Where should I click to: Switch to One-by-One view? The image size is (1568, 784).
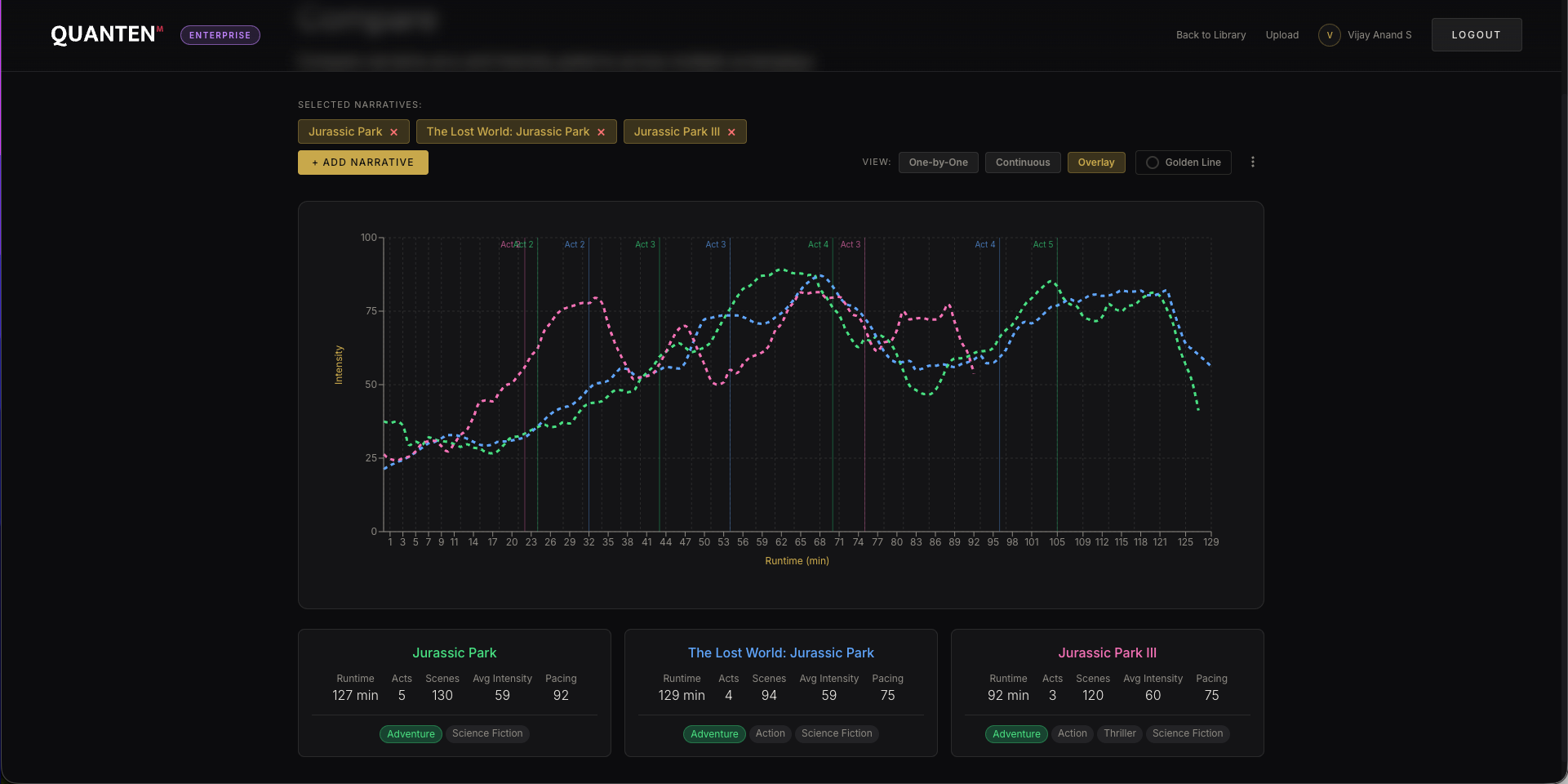[938, 163]
